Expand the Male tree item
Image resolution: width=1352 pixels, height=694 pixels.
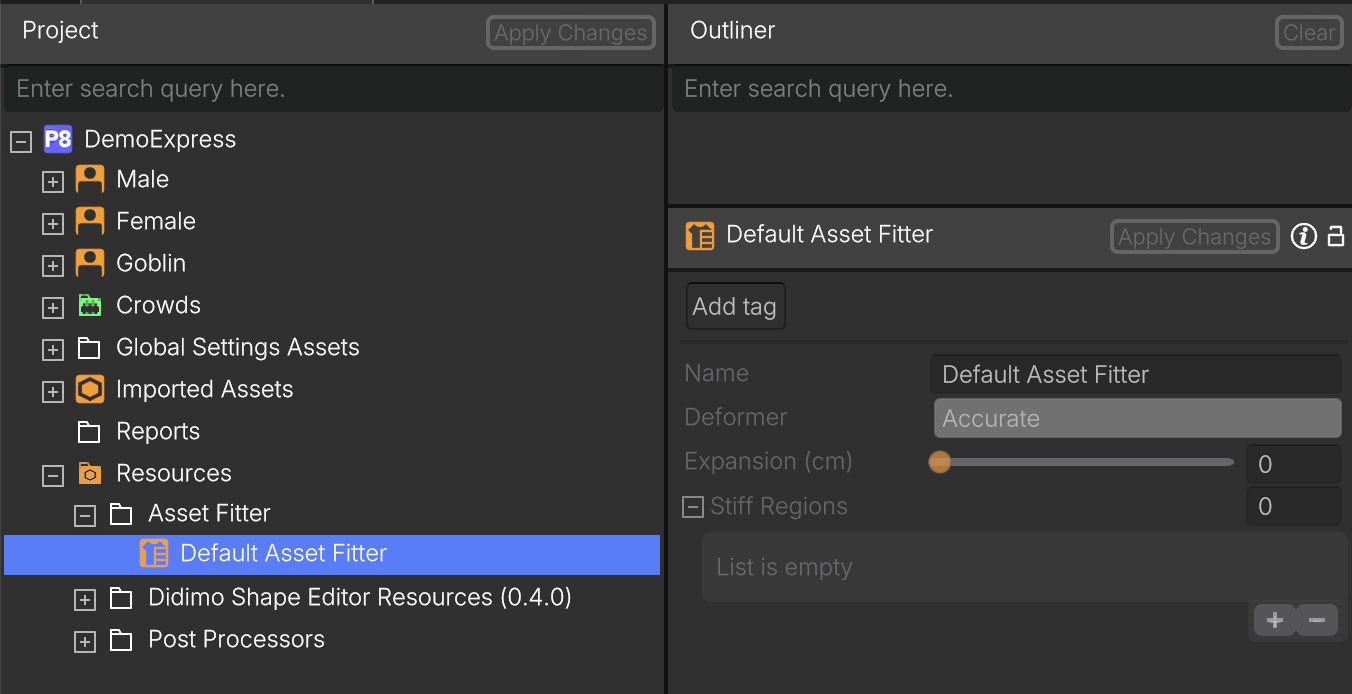click(x=52, y=181)
